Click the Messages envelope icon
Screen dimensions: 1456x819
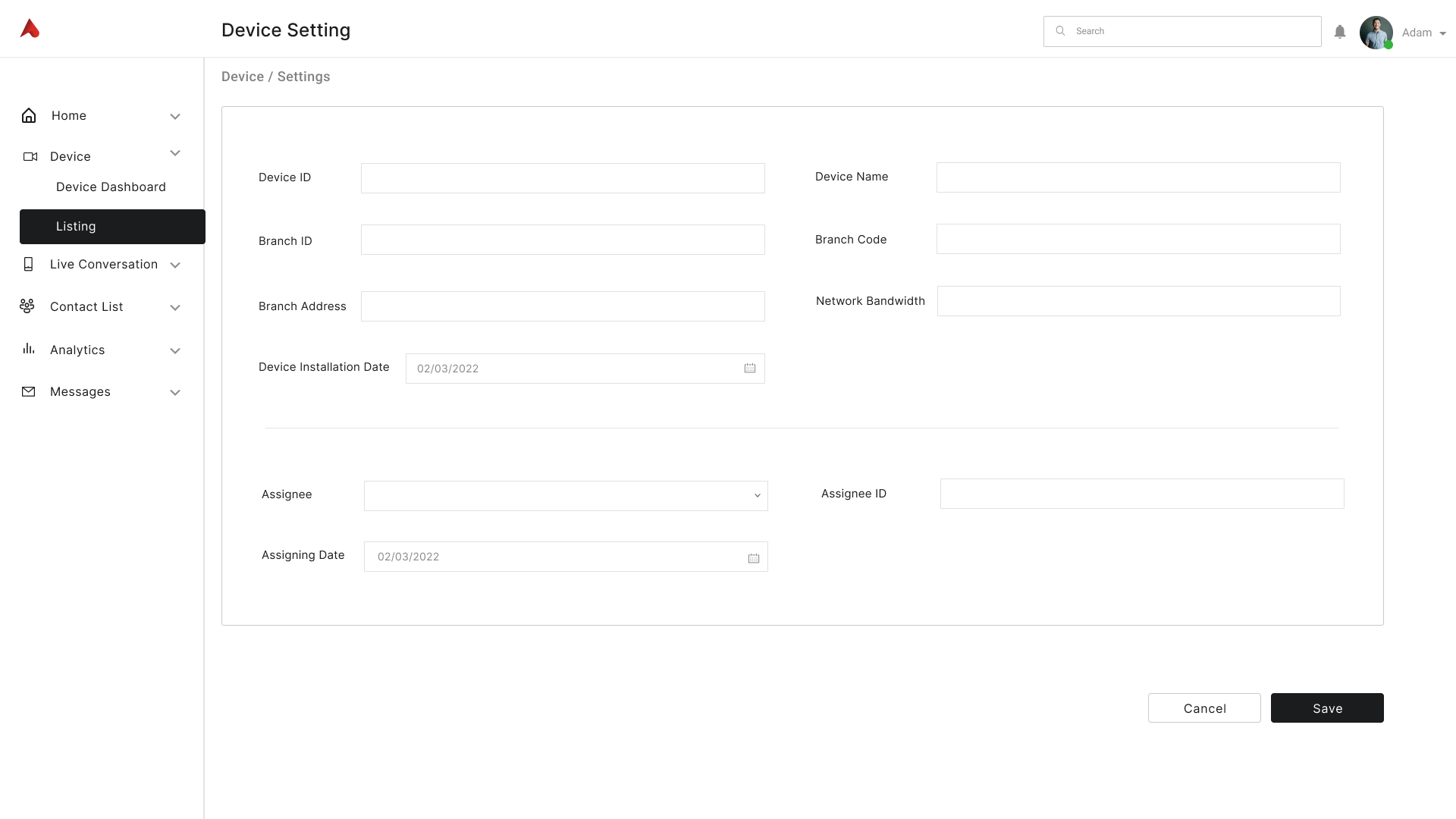click(x=29, y=391)
